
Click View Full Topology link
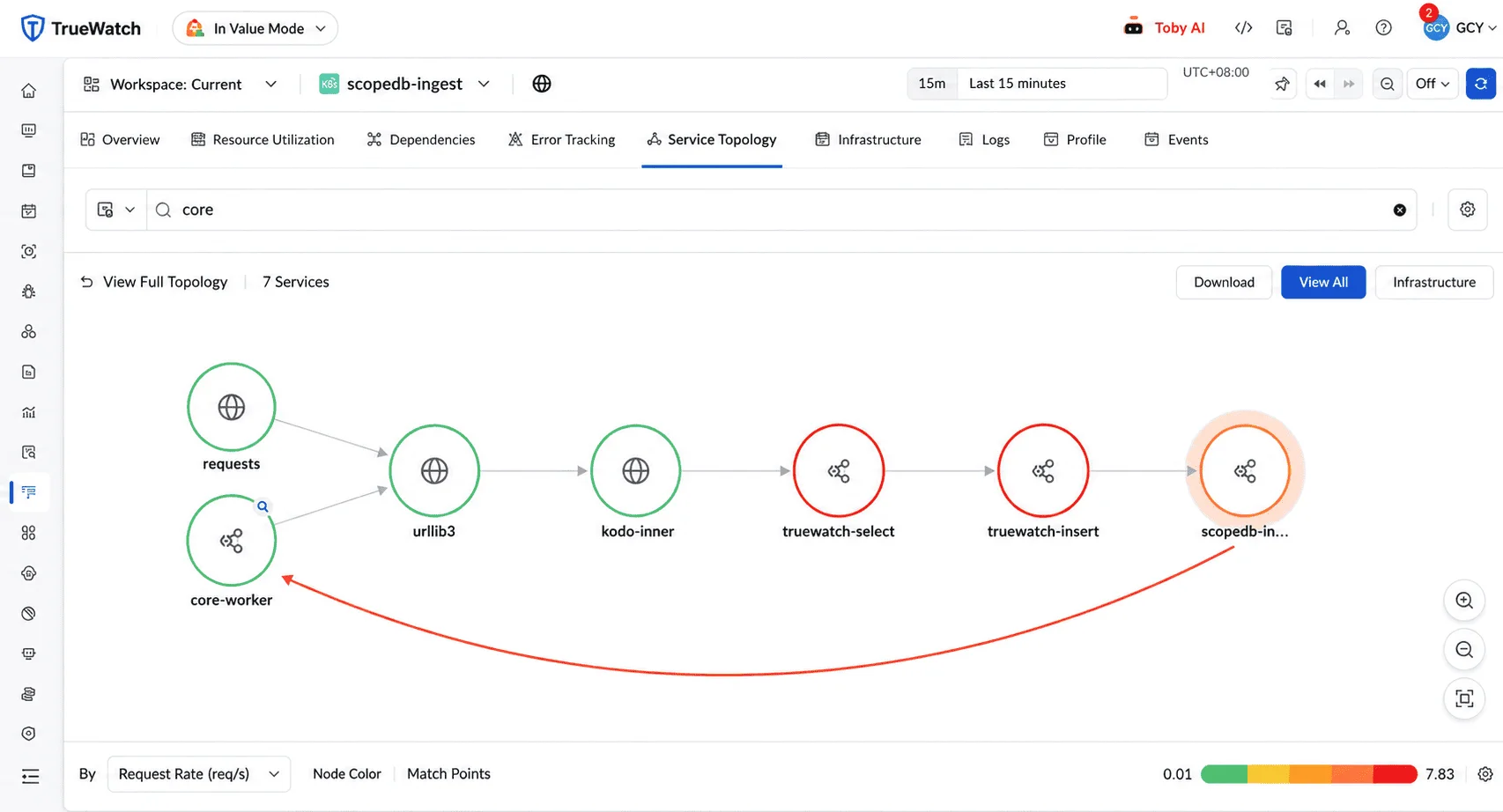[154, 282]
